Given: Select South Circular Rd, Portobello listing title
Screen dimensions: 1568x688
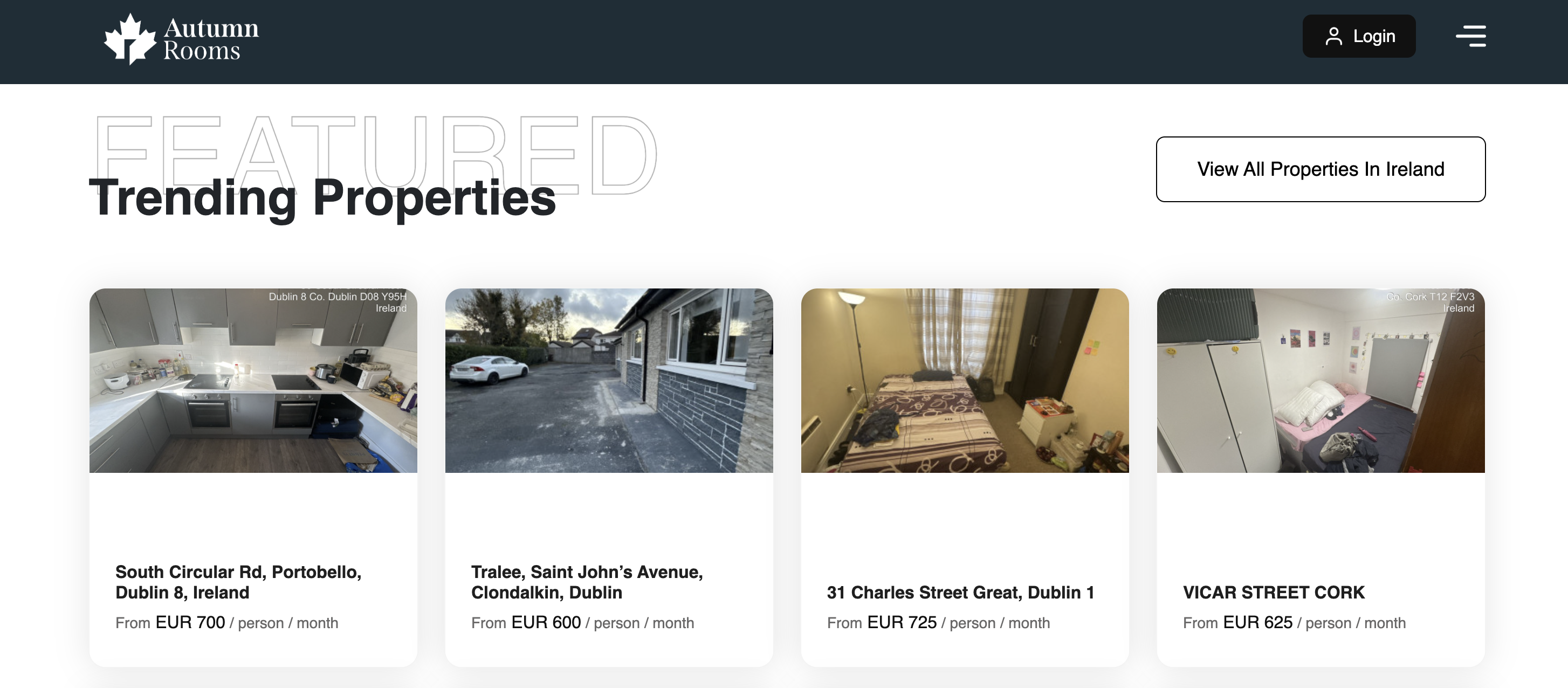Looking at the screenshot, I should click(x=239, y=581).
